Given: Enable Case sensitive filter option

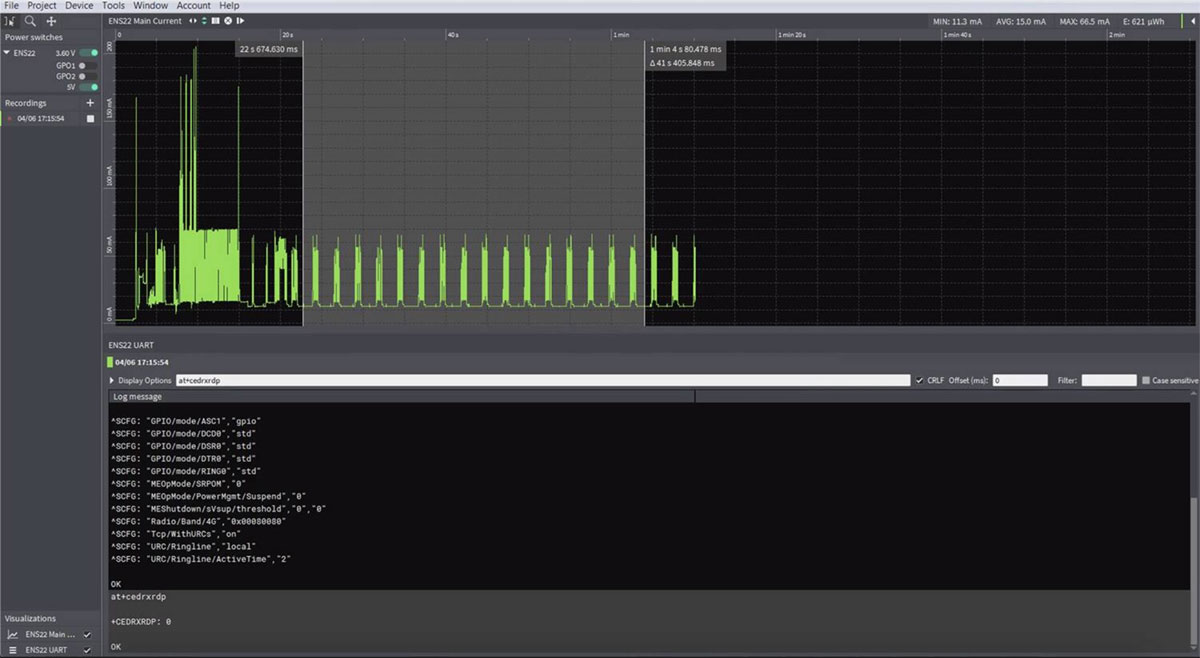Looking at the screenshot, I should 1146,381.
